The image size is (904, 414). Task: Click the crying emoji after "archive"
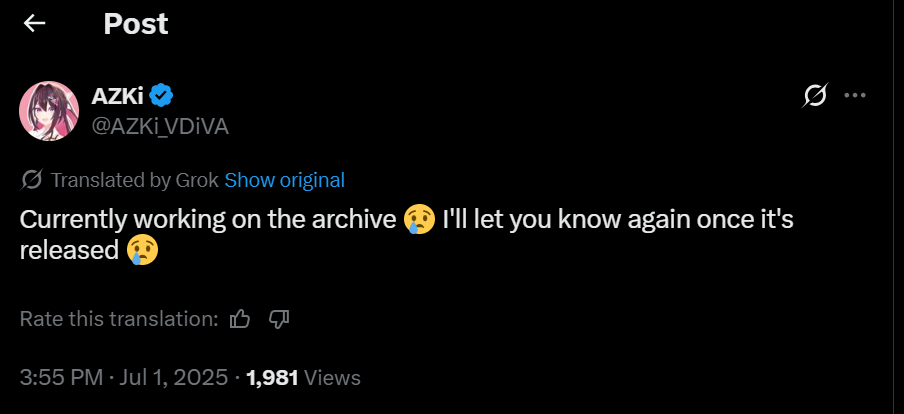(x=420, y=219)
